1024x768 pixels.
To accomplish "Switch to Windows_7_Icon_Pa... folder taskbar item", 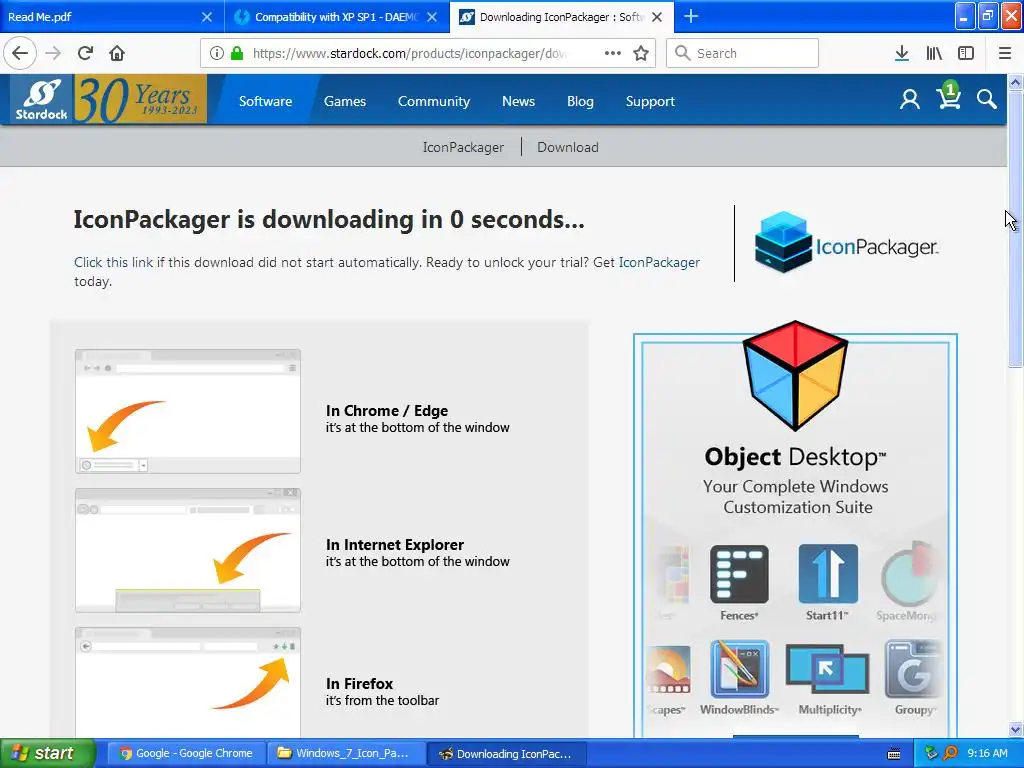I will pyautogui.click(x=345, y=754).
